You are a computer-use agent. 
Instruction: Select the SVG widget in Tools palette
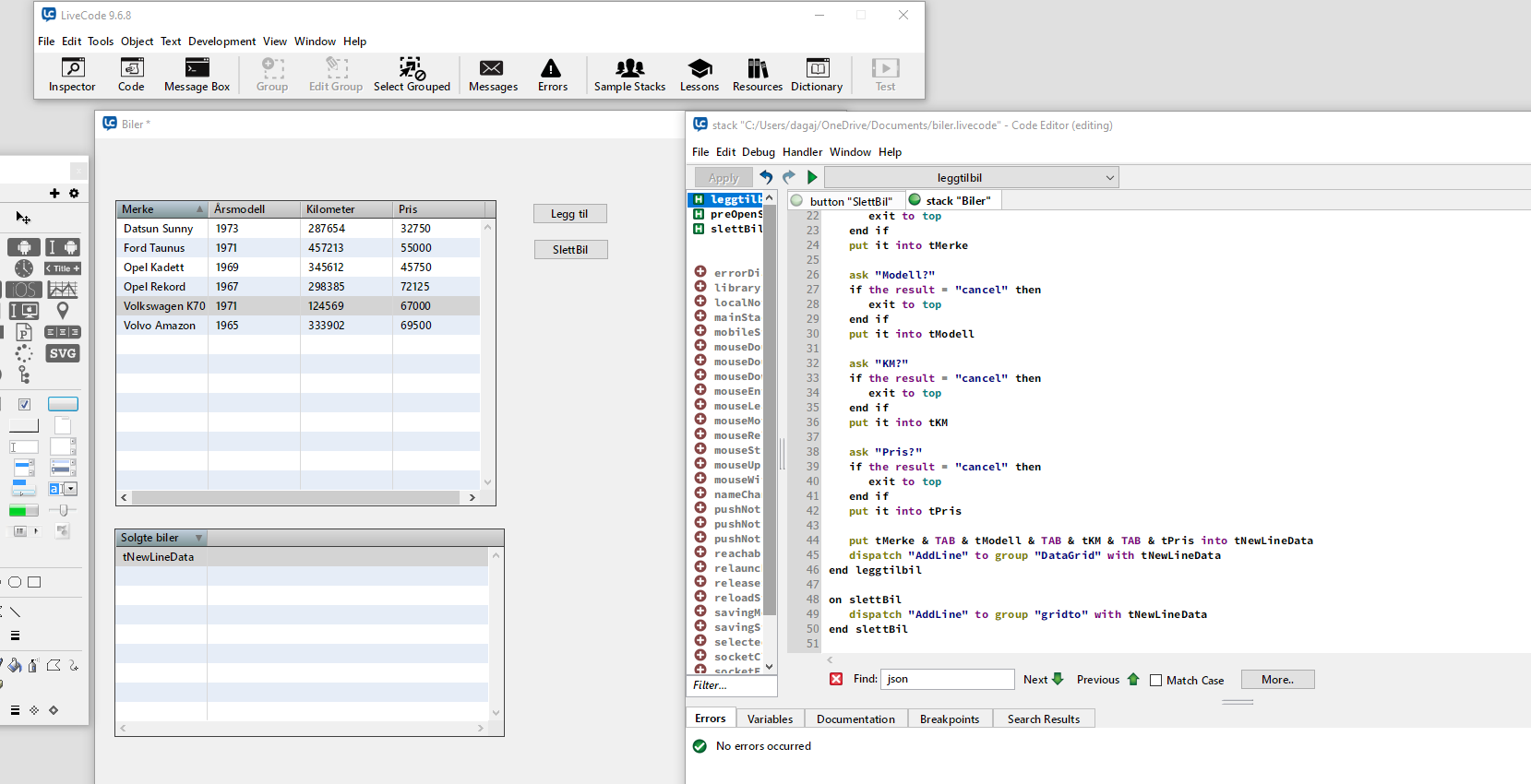(63, 353)
